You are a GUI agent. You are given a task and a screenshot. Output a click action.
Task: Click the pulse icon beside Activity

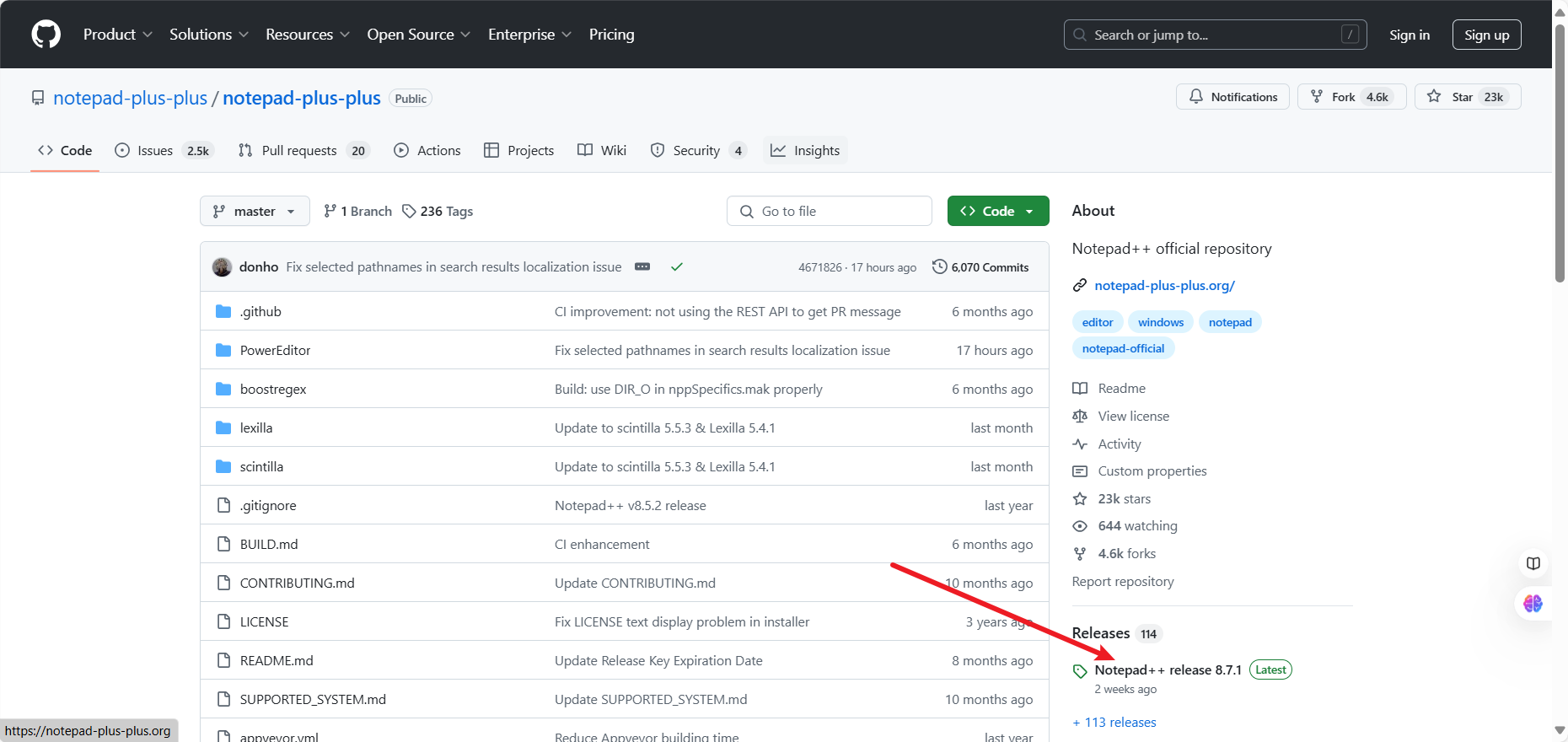click(1080, 444)
